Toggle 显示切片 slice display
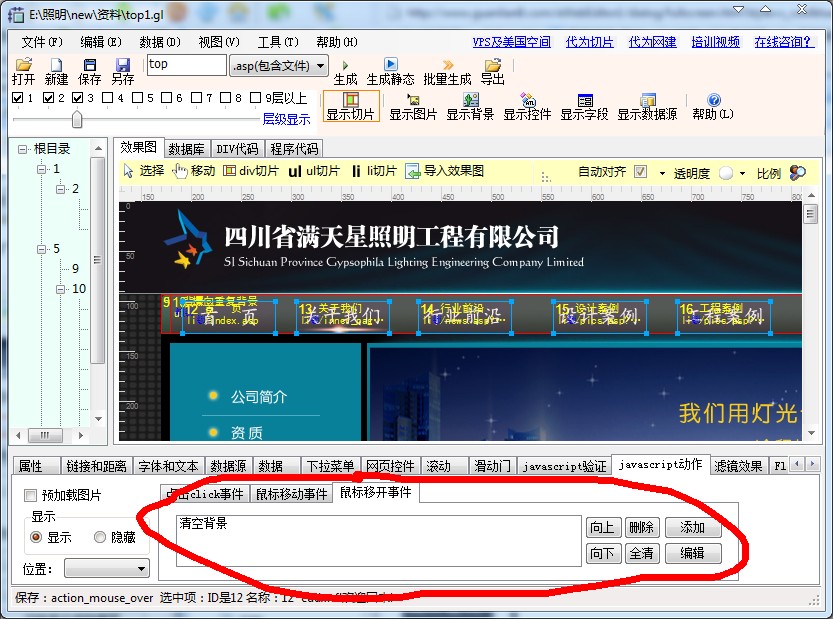833x619 pixels. tap(351, 106)
